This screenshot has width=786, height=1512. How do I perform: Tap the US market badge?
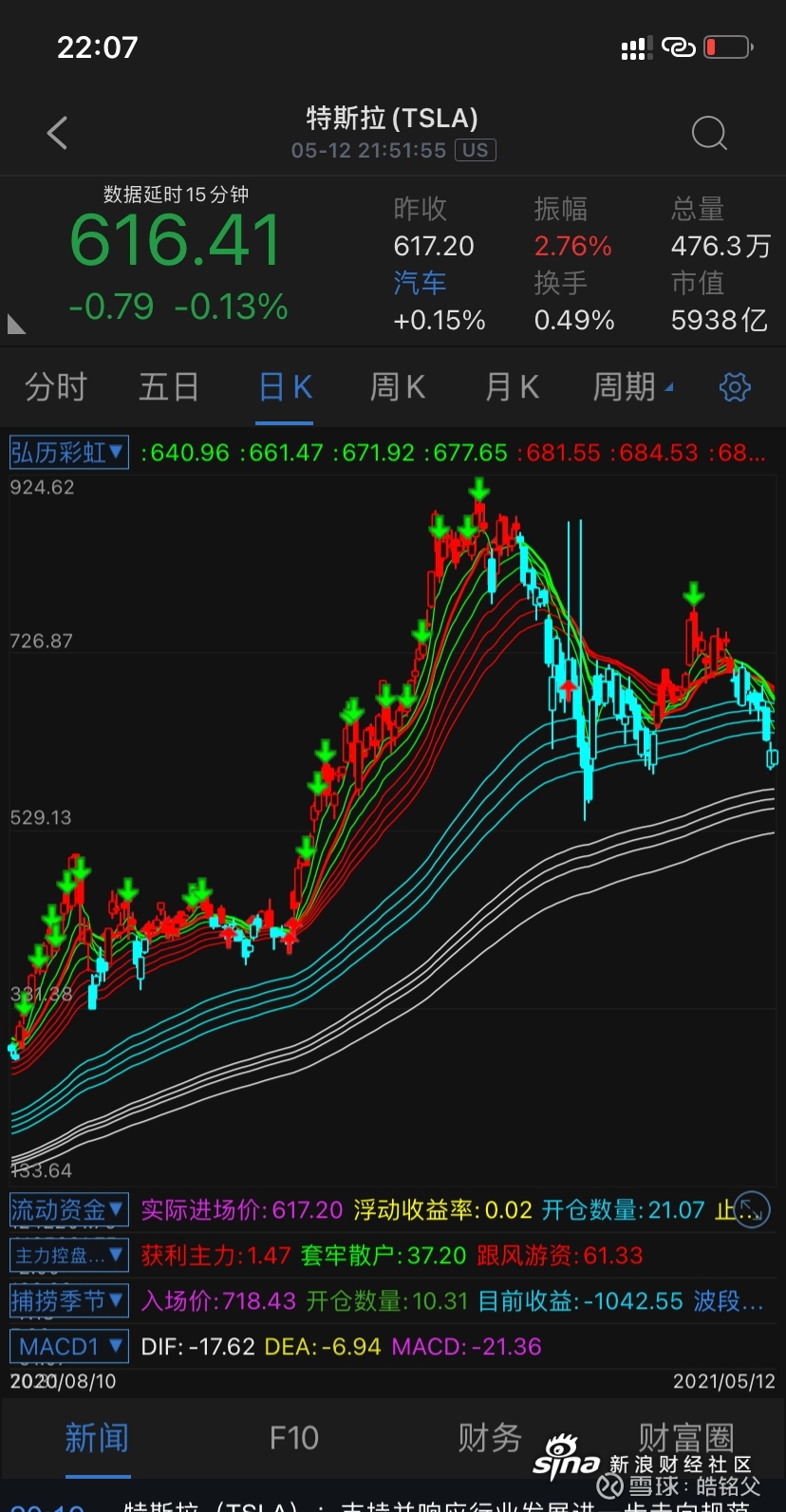(x=476, y=150)
